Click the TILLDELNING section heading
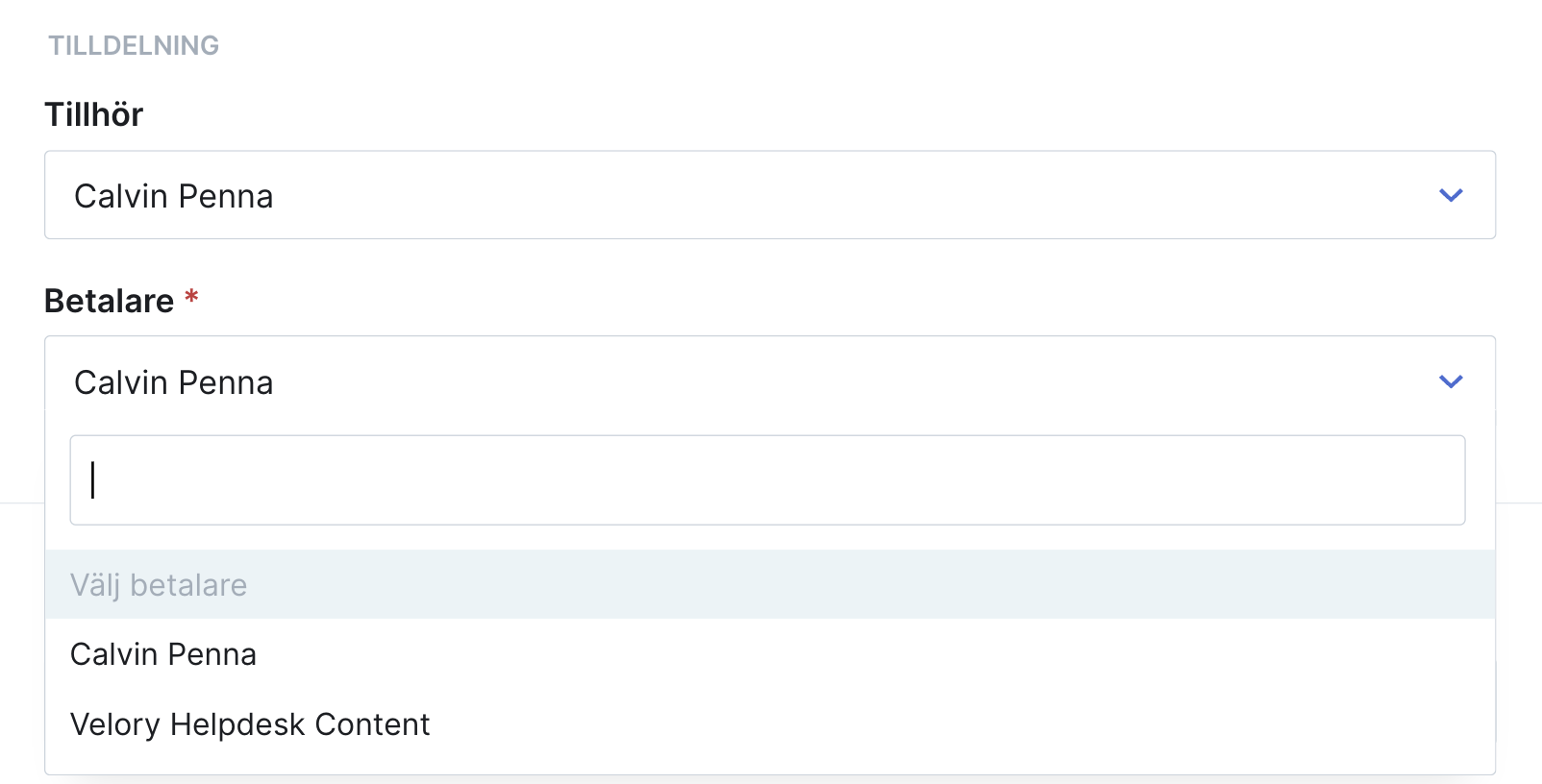 [134, 45]
